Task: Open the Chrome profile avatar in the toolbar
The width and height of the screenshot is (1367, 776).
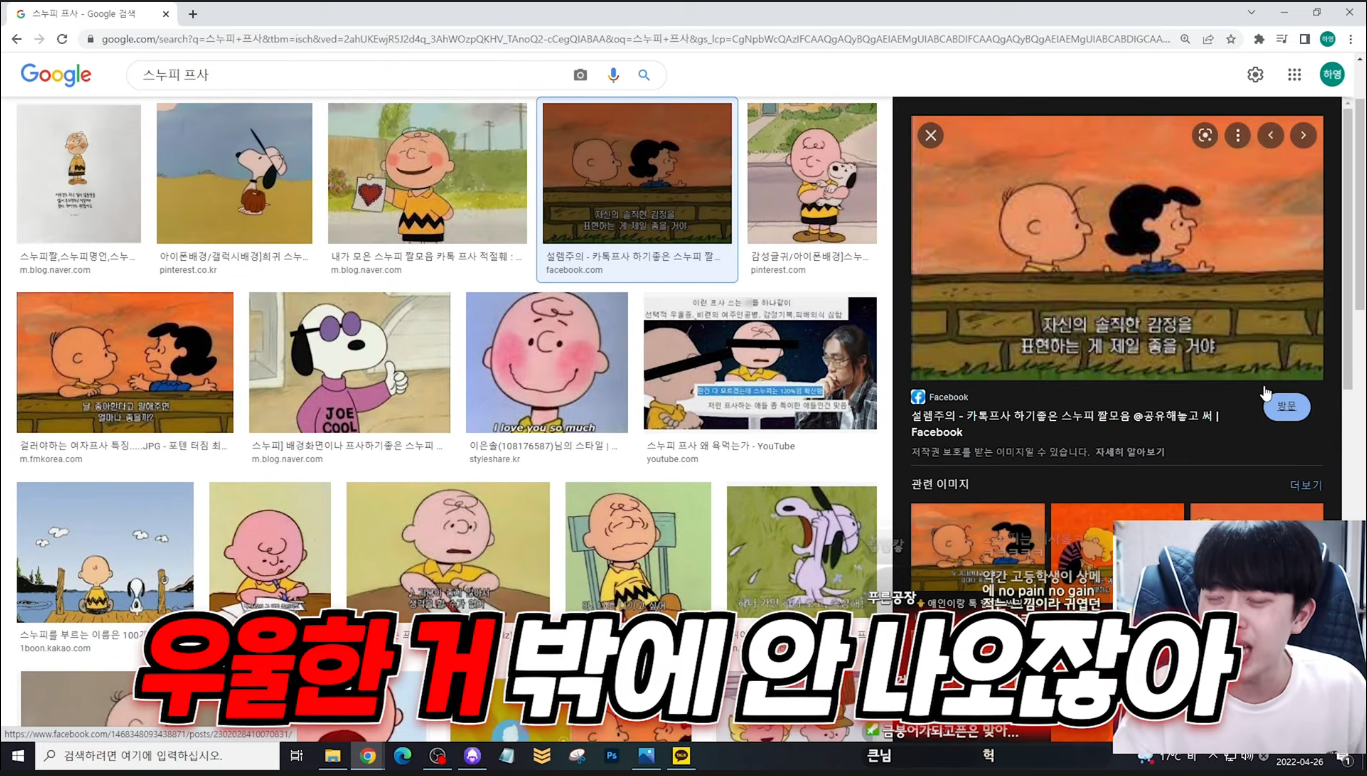Action: 1328,39
